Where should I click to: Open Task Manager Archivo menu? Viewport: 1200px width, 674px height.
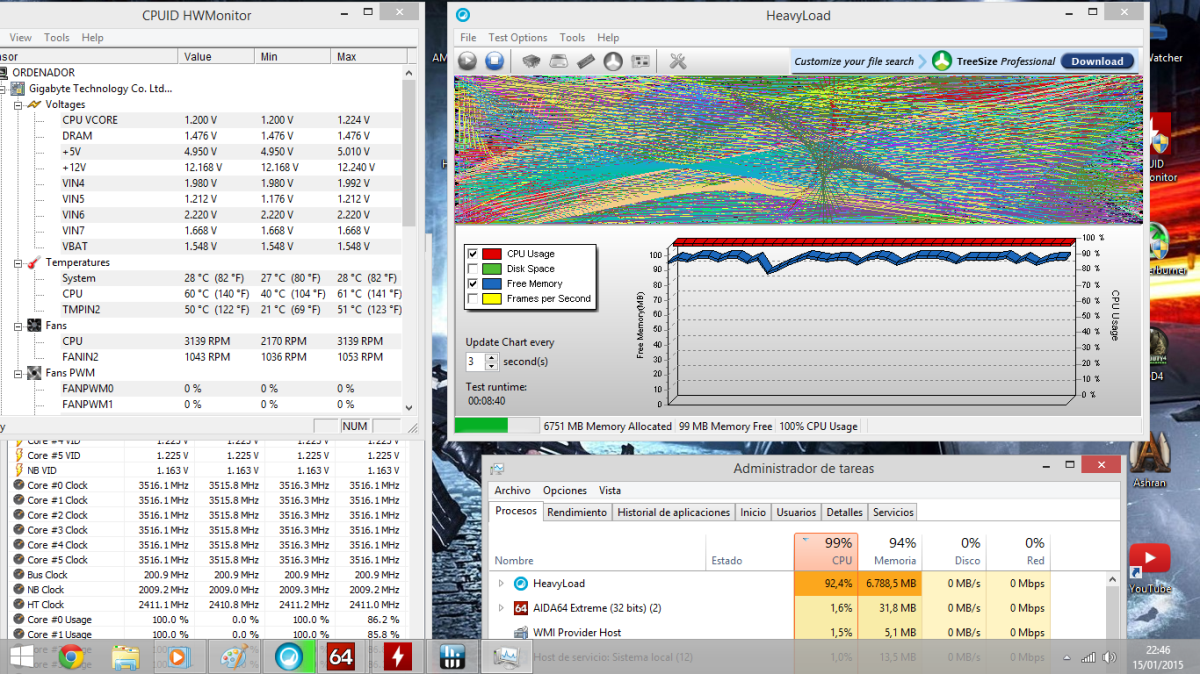[x=512, y=490]
